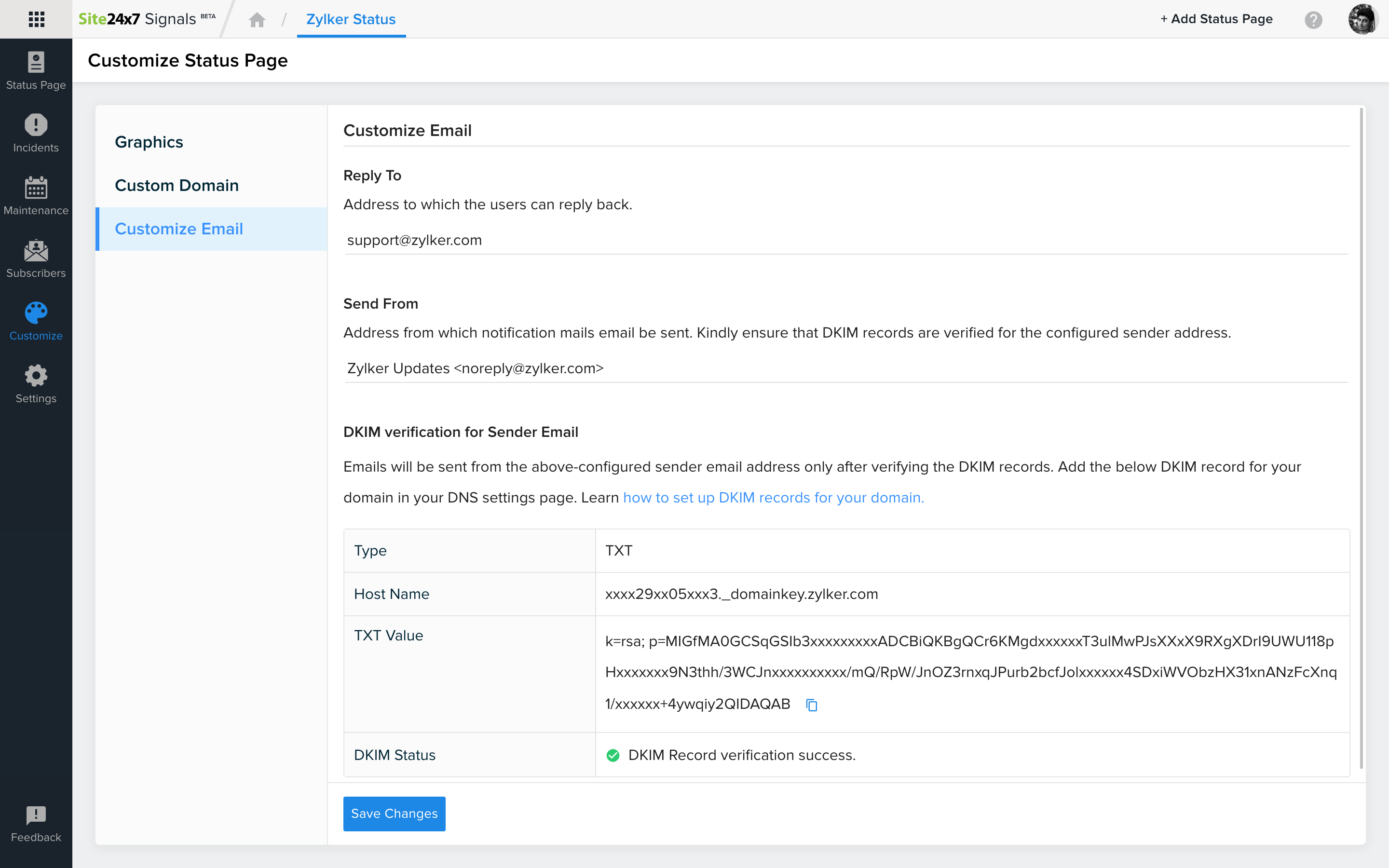
Task: Open Incidents section in sidebar
Action: tap(36, 133)
